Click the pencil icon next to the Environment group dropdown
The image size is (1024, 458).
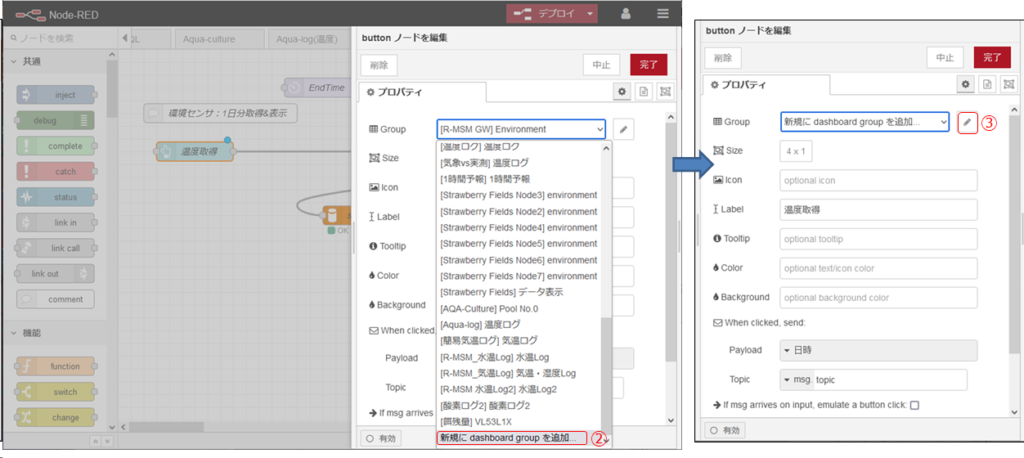[622, 129]
